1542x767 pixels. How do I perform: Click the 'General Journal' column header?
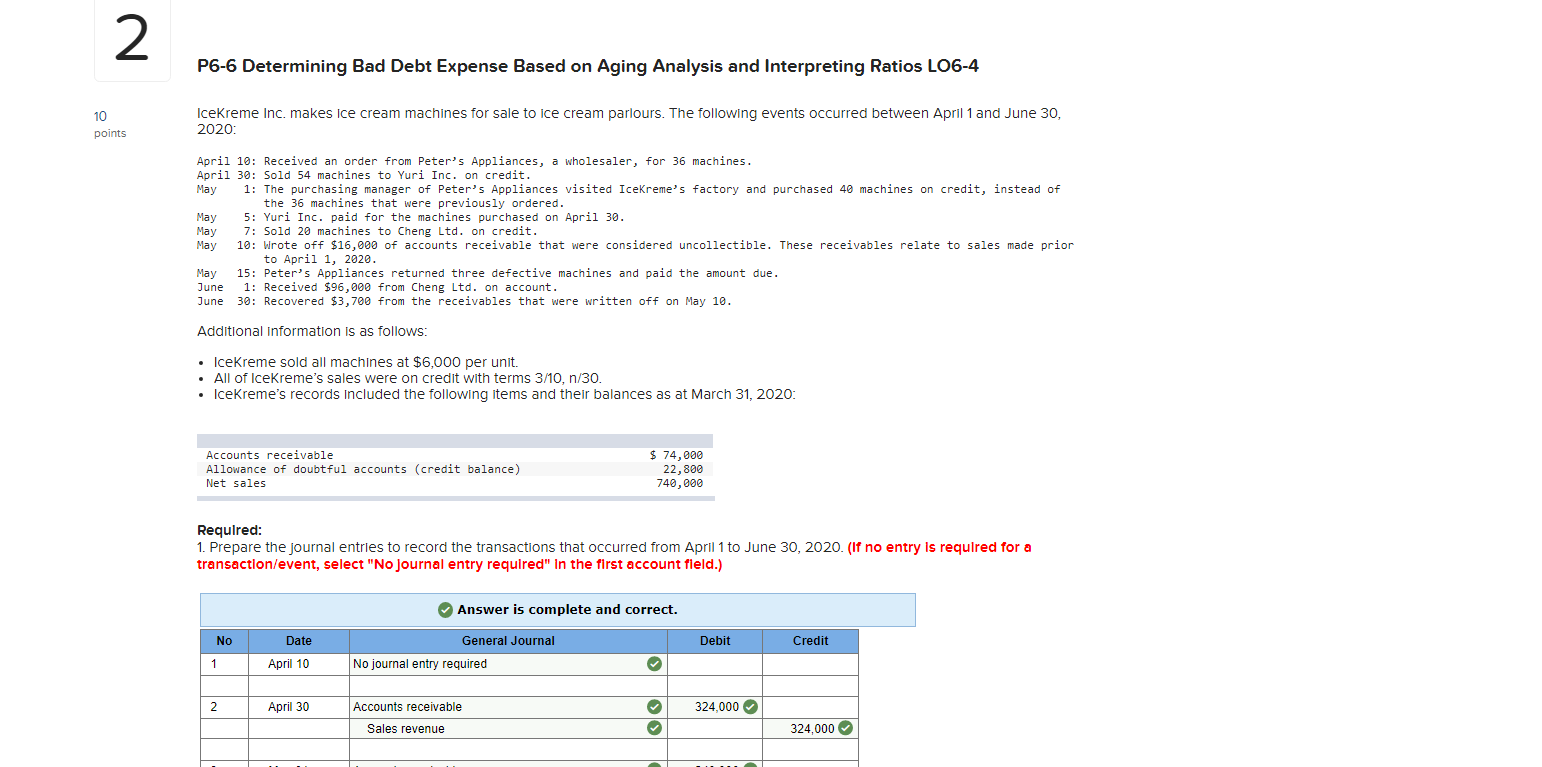[x=508, y=641]
